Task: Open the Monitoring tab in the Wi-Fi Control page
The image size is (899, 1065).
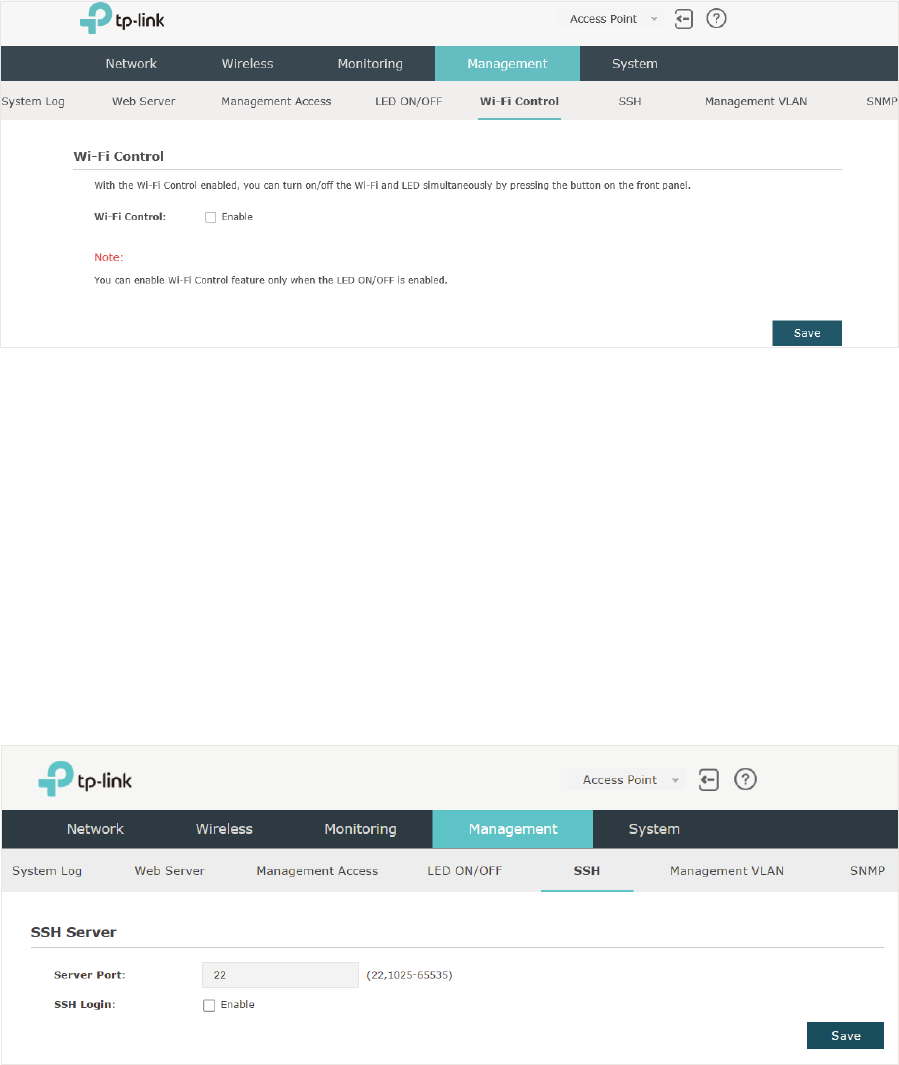Action: (370, 64)
